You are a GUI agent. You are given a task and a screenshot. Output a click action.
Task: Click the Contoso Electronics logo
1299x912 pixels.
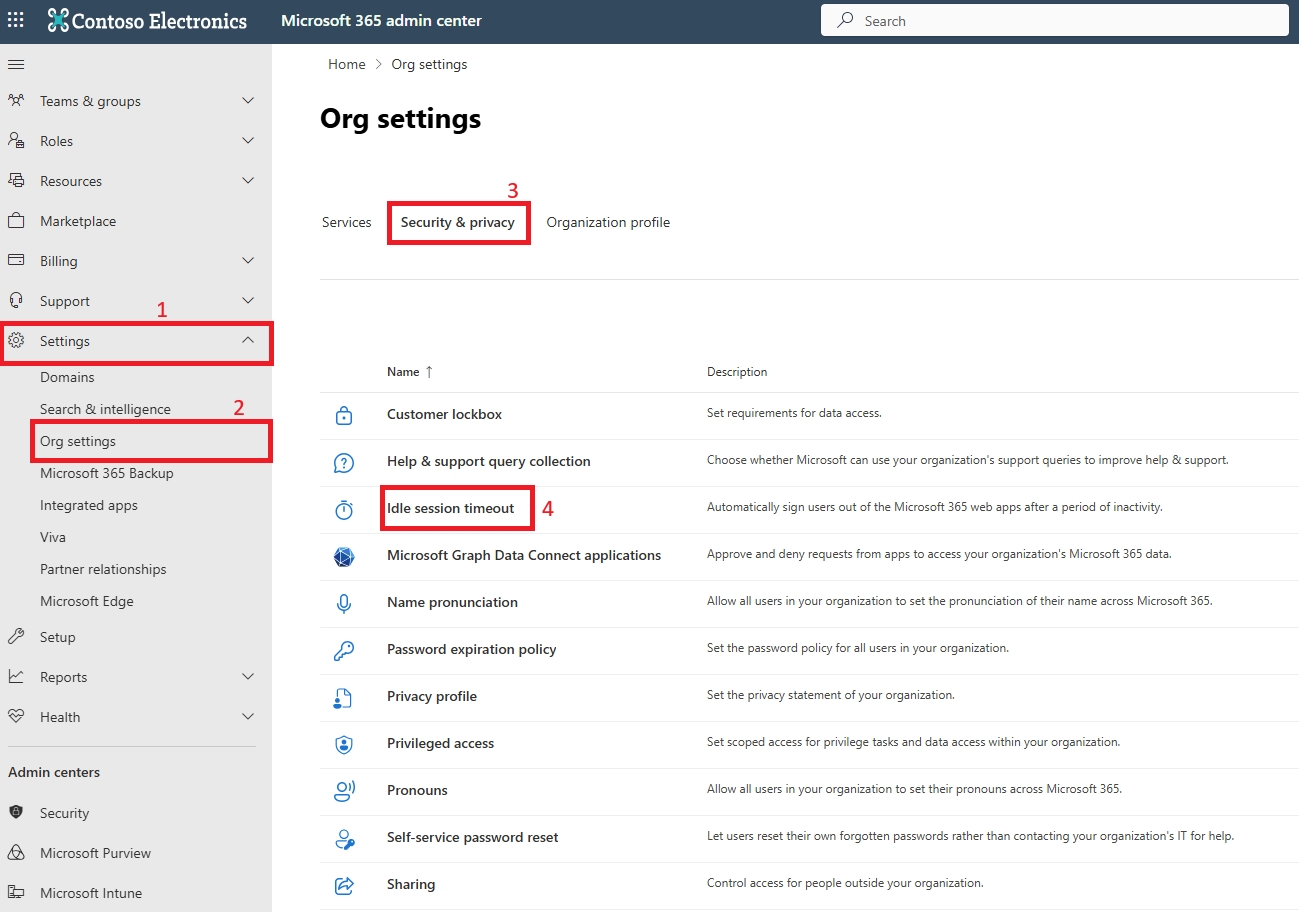coord(147,20)
